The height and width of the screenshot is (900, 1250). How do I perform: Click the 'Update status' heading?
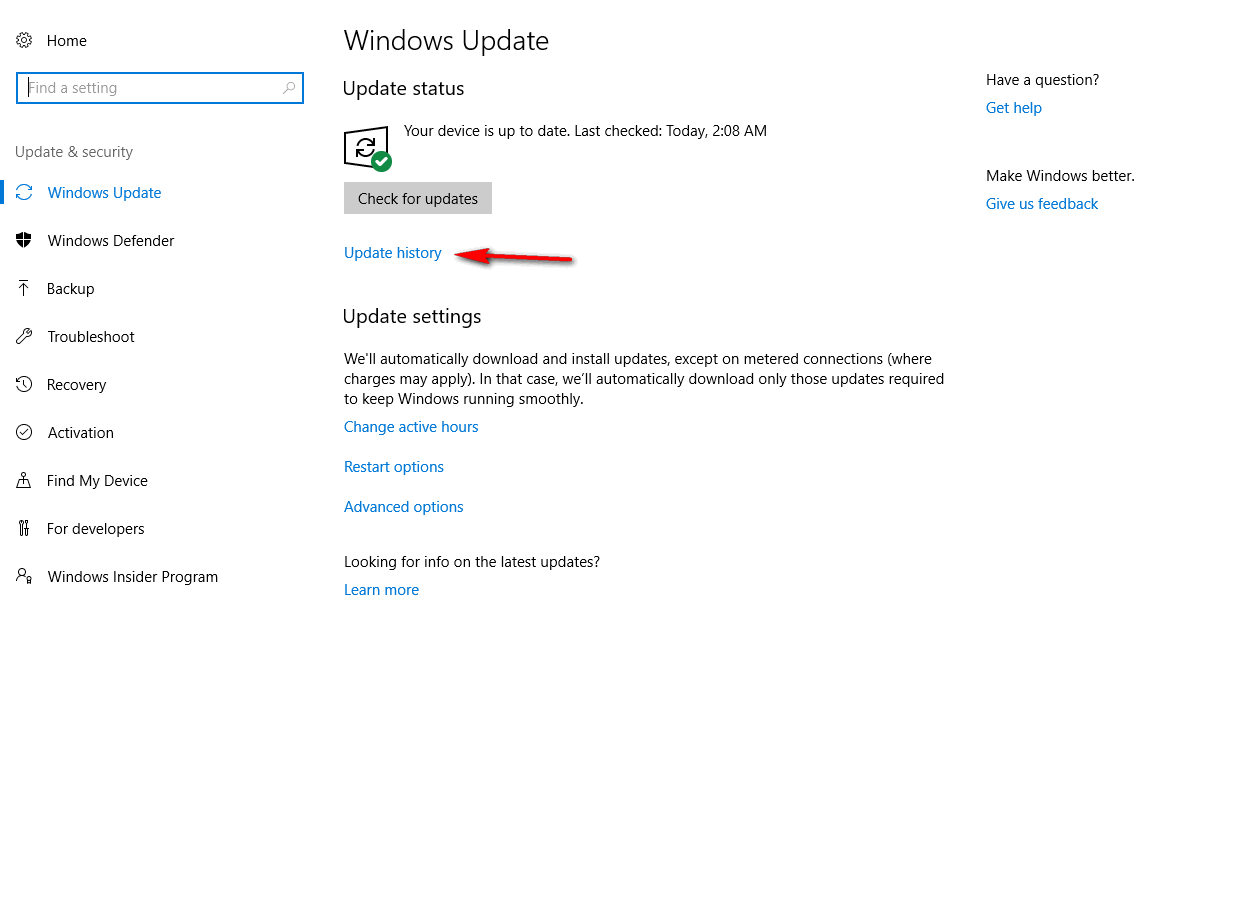[403, 89]
